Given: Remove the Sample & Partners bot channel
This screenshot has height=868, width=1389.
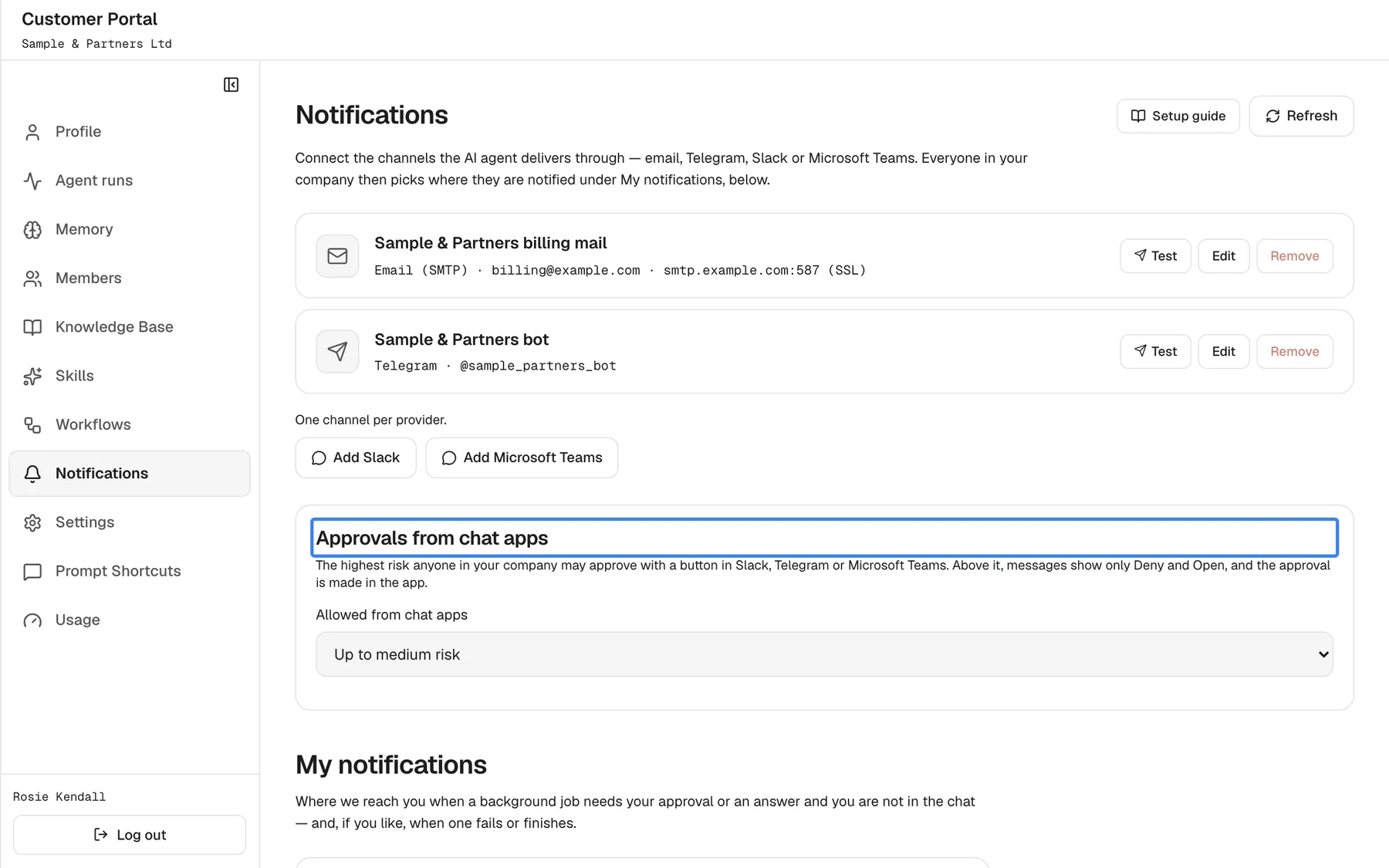Looking at the screenshot, I should pos(1294,351).
